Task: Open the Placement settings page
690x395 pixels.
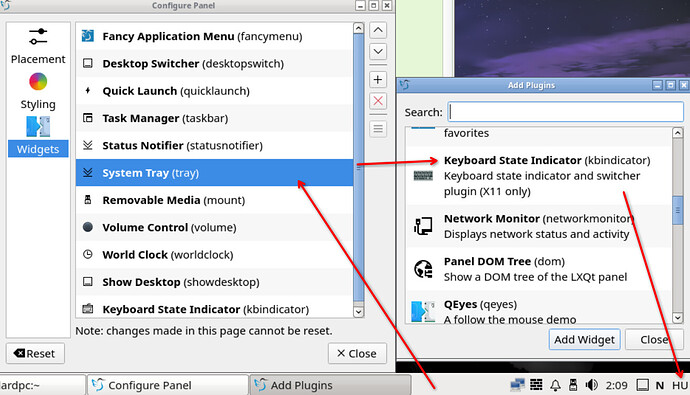Action: 38,46
